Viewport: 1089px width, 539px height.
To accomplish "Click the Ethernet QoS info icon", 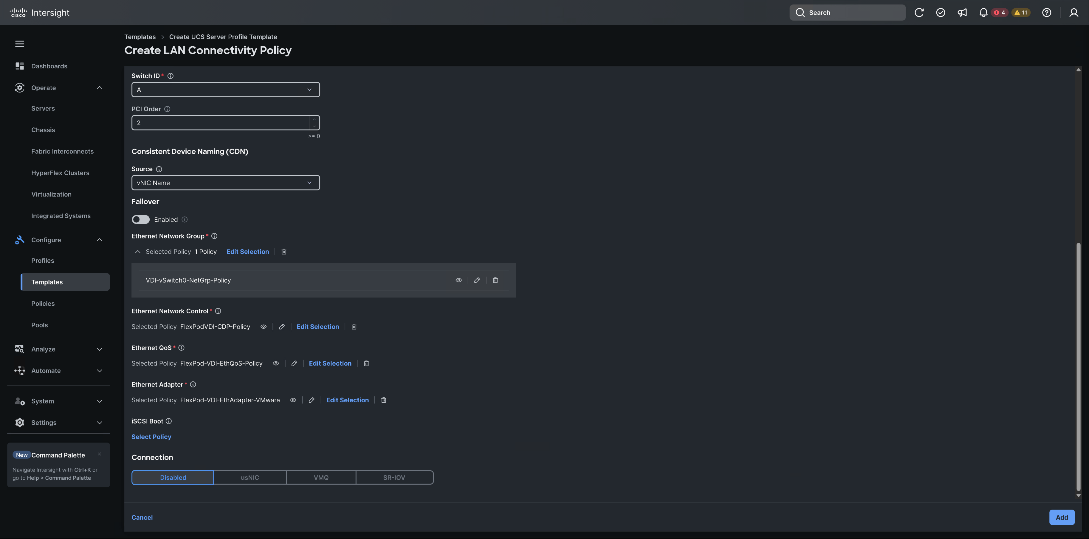I will pyautogui.click(x=181, y=347).
